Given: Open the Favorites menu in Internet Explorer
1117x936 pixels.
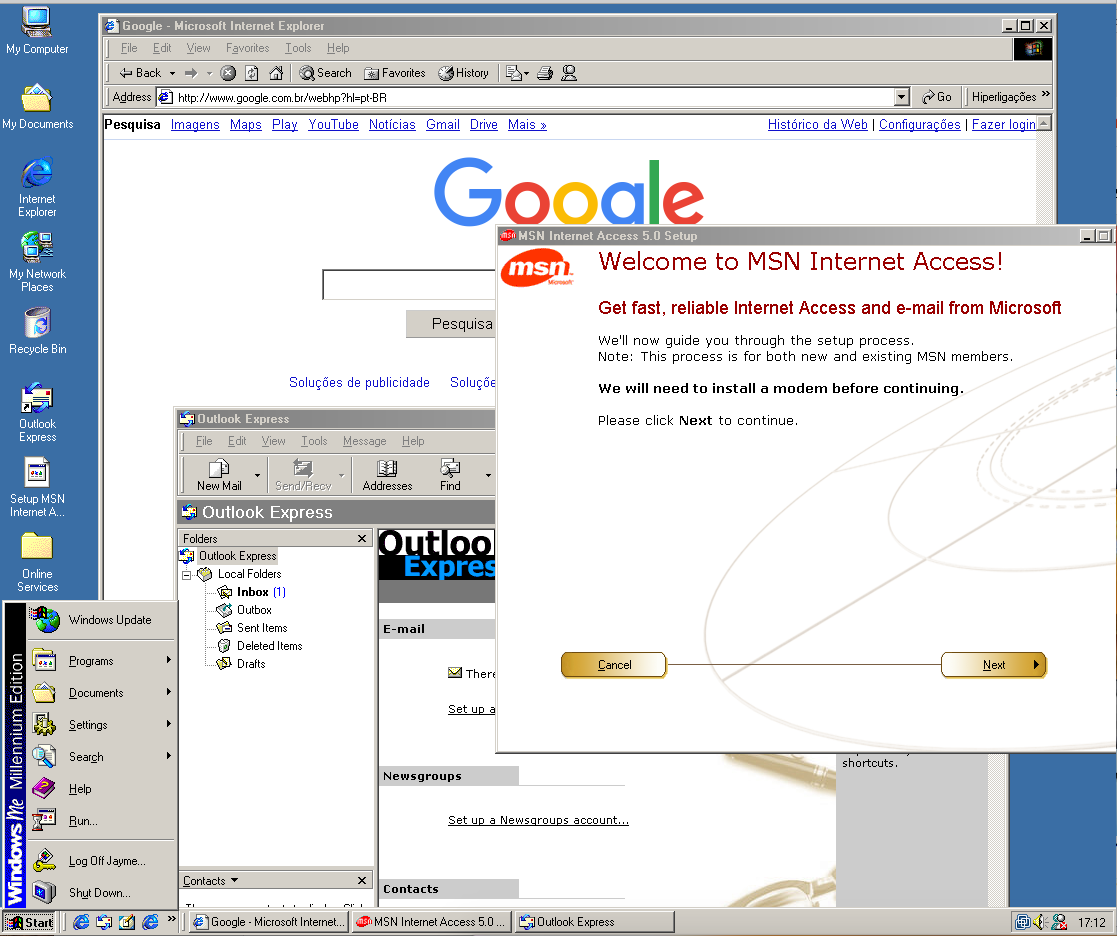Looking at the screenshot, I should click(247, 48).
